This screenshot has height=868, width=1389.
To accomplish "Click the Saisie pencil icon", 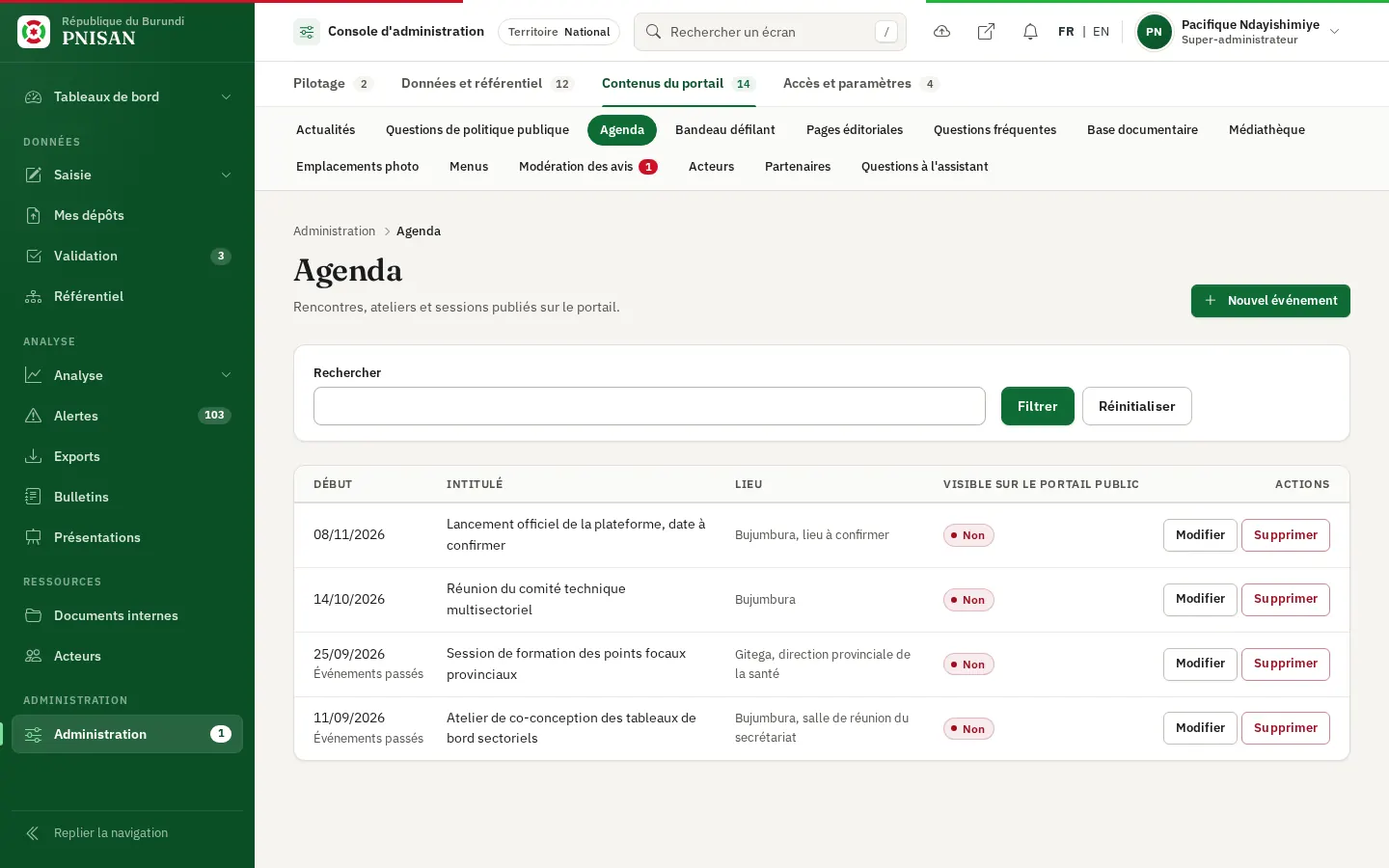I will tap(34, 175).
